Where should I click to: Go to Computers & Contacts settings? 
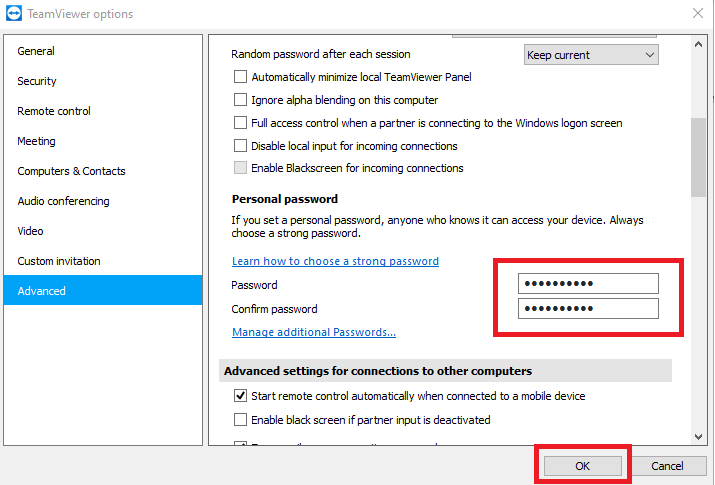(x=72, y=171)
